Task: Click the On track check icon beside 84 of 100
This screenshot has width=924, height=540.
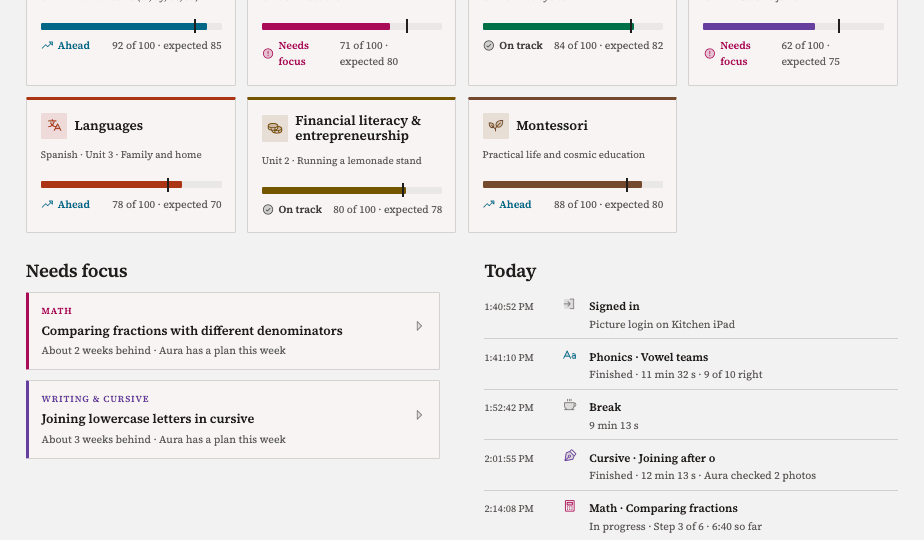Action: click(489, 45)
